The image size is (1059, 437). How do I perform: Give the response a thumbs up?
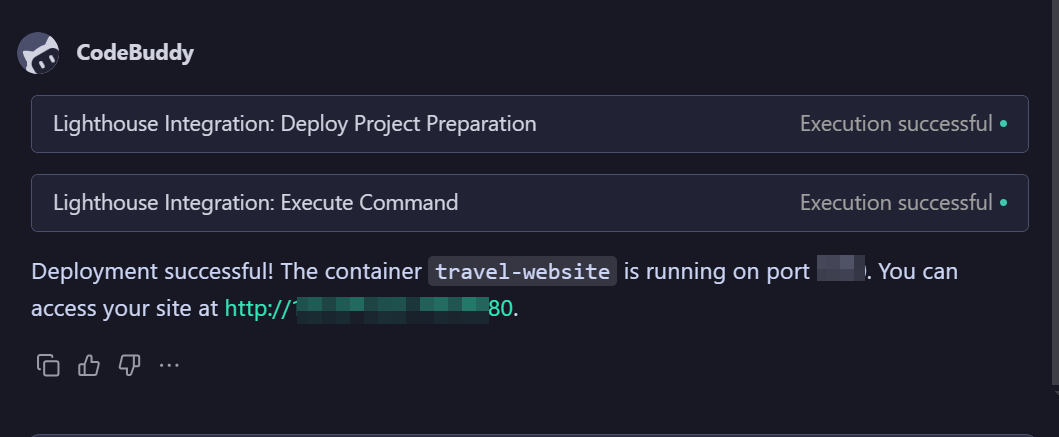coord(89,365)
